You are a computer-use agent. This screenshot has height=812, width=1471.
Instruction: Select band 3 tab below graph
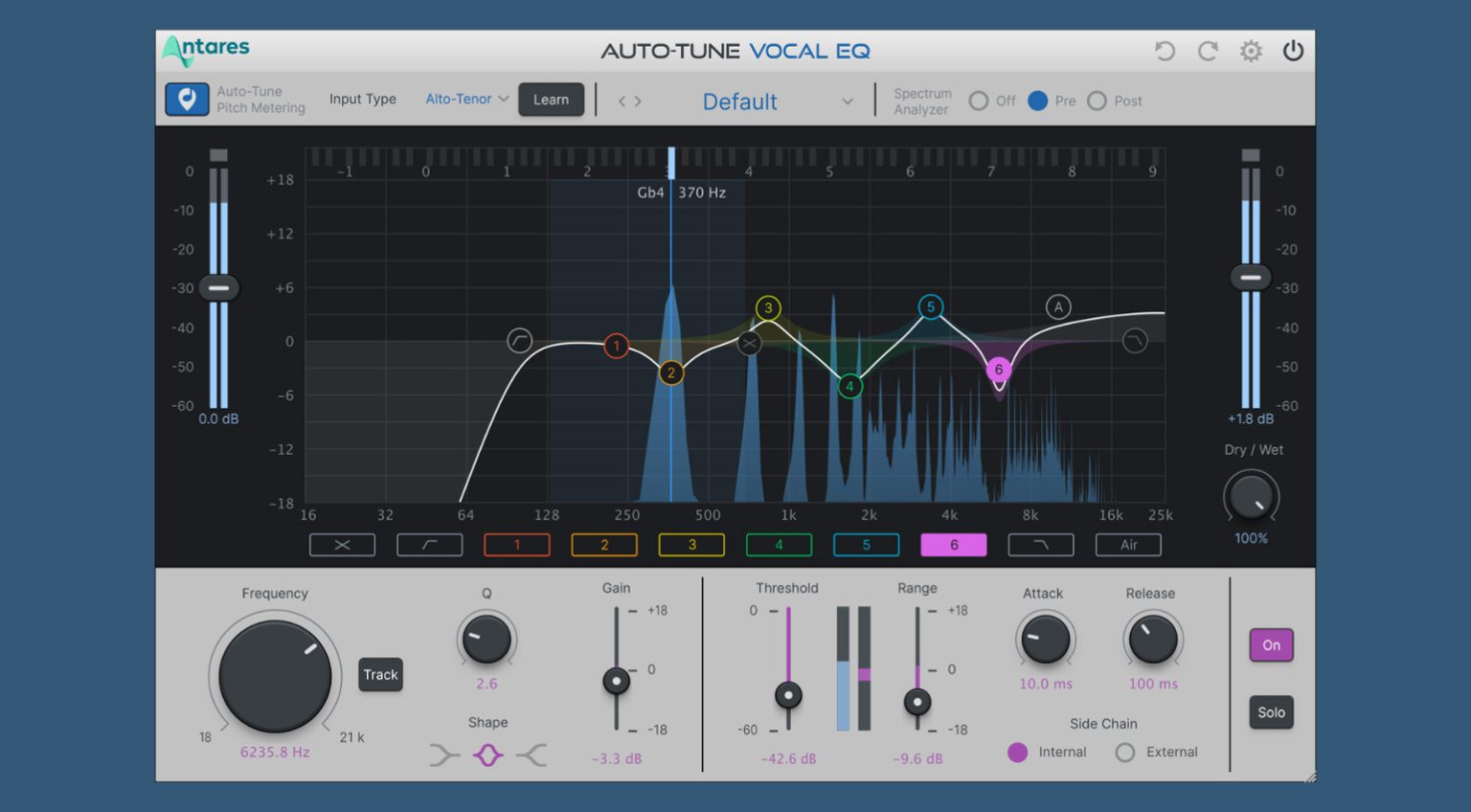tap(691, 545)
